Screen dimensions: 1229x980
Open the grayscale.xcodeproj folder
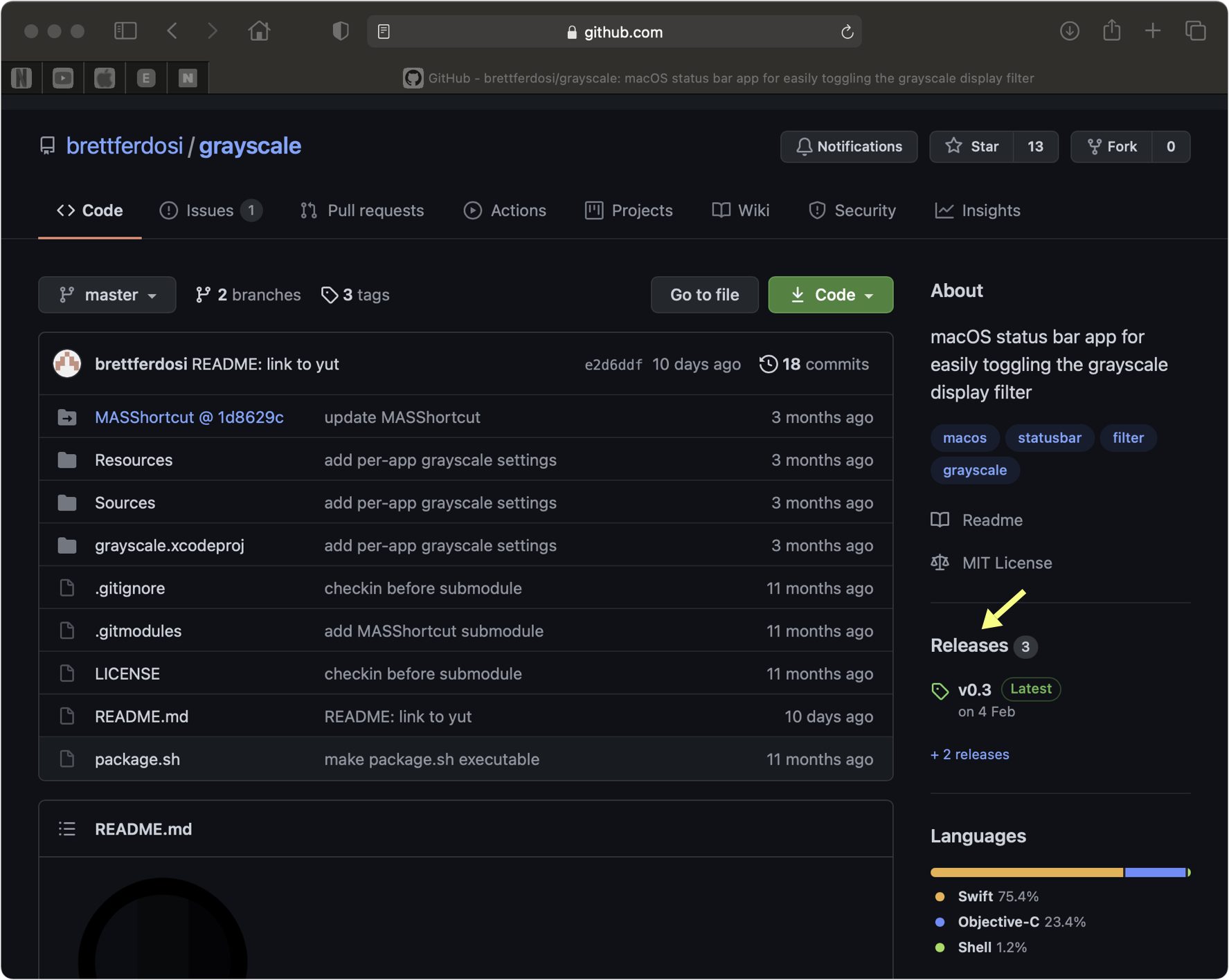point(170,546)
